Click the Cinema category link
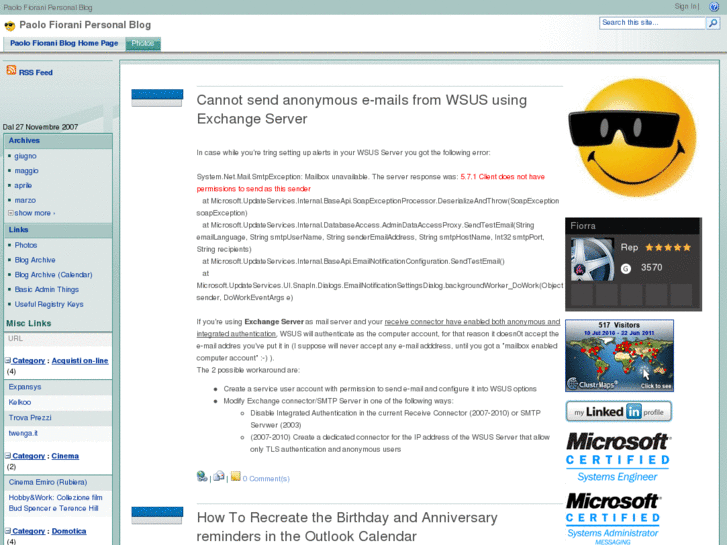This screenshot has height=545, width=727. [65, 456]
